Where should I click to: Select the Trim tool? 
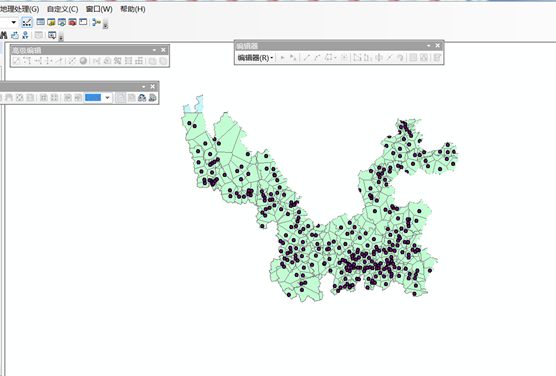[49, 61]
